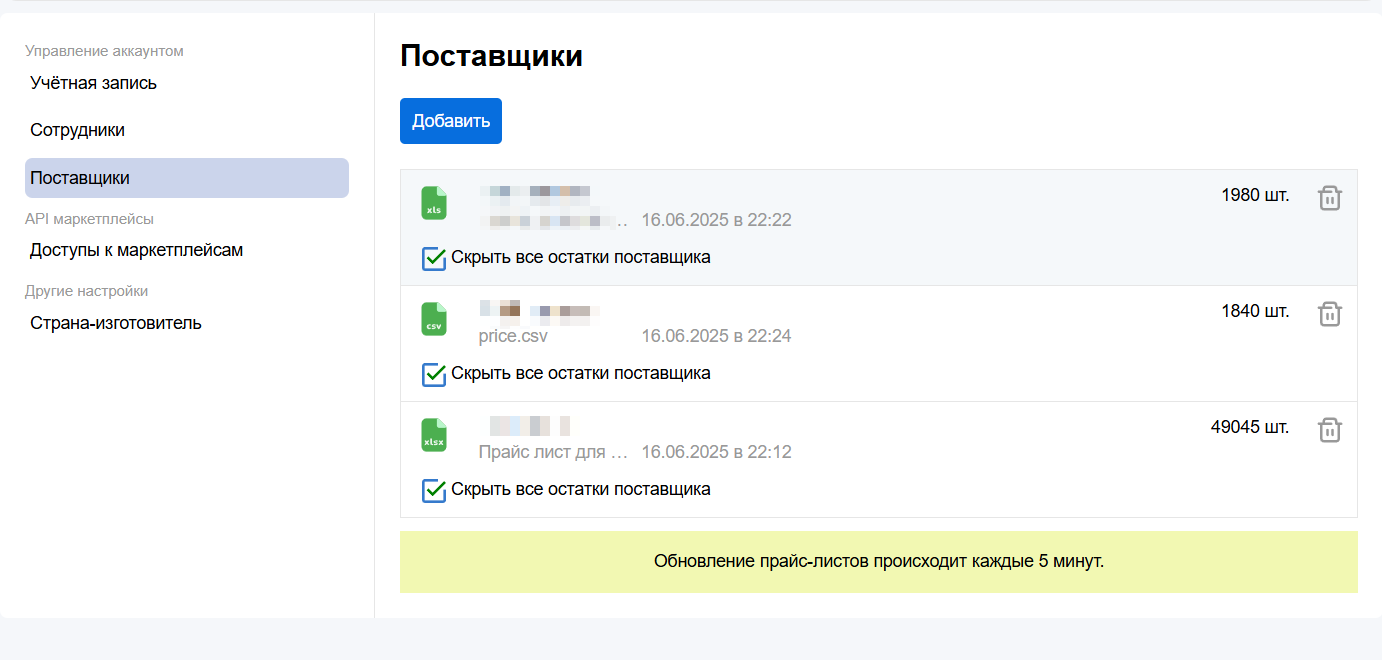Delete the supplier with 1980 шт.
1382x660 pixels.
coord(1329,198)
